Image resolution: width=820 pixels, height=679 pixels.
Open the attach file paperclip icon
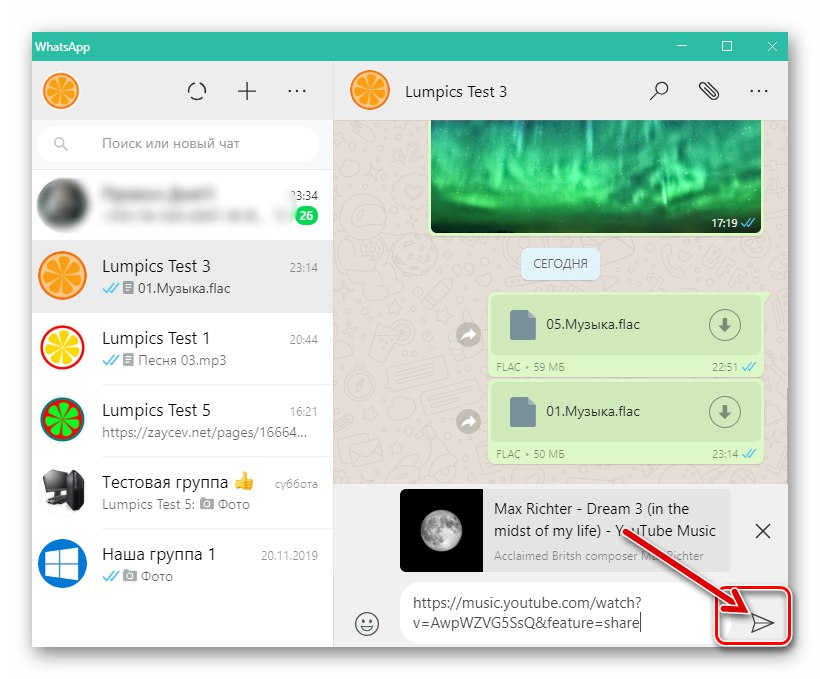coord(709,91)
